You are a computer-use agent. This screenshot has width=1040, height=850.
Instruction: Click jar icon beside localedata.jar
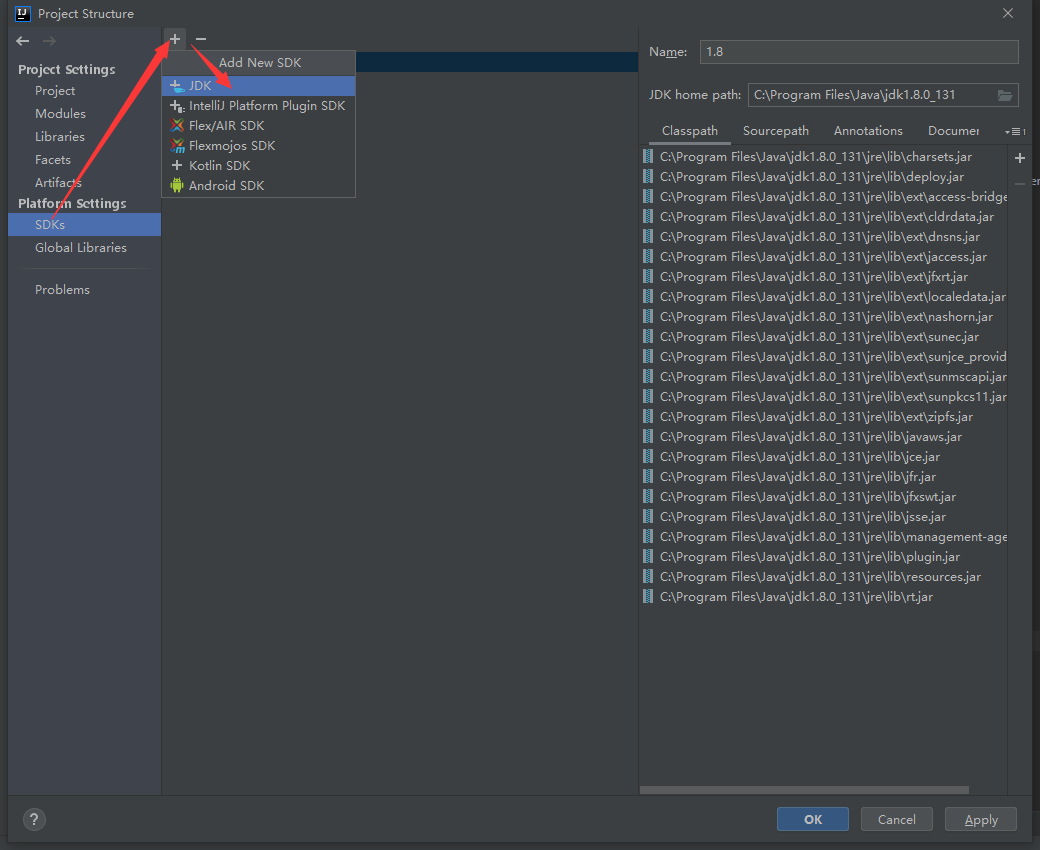(648, 296)
